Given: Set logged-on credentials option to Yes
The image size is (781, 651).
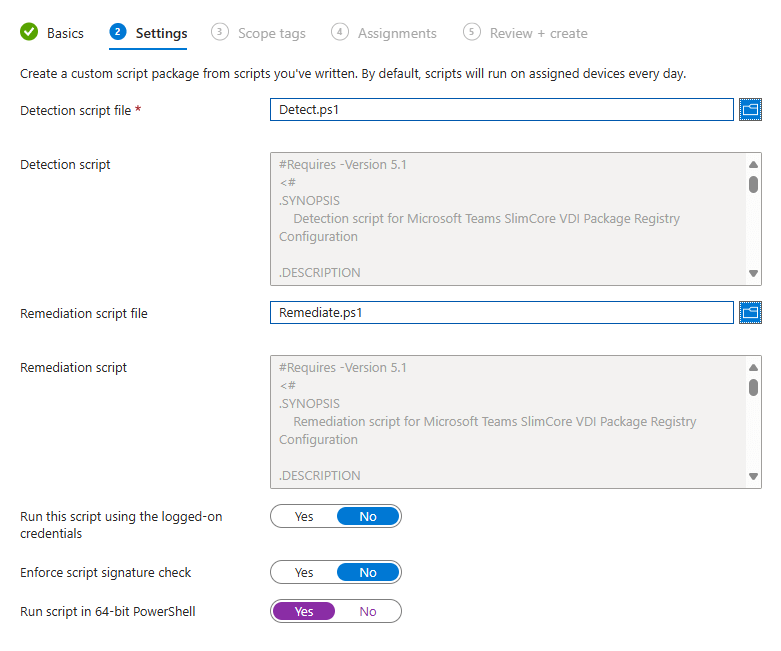Looking at the screenshot, I should point(304,516).
